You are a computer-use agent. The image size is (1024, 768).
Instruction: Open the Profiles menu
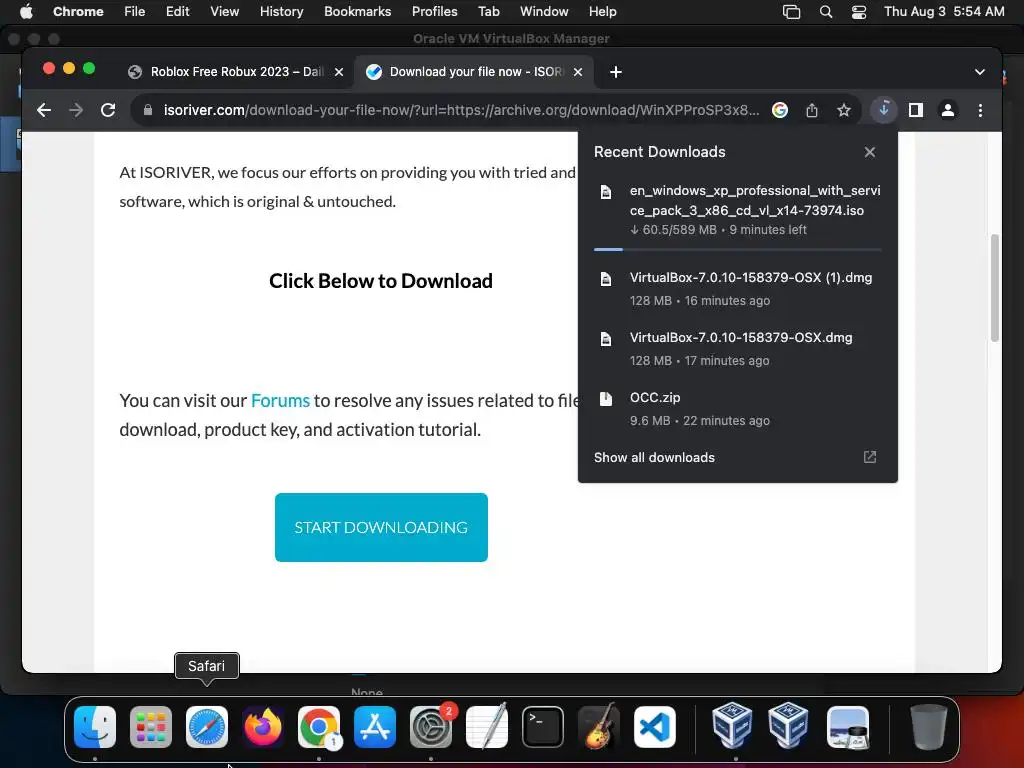434,12
